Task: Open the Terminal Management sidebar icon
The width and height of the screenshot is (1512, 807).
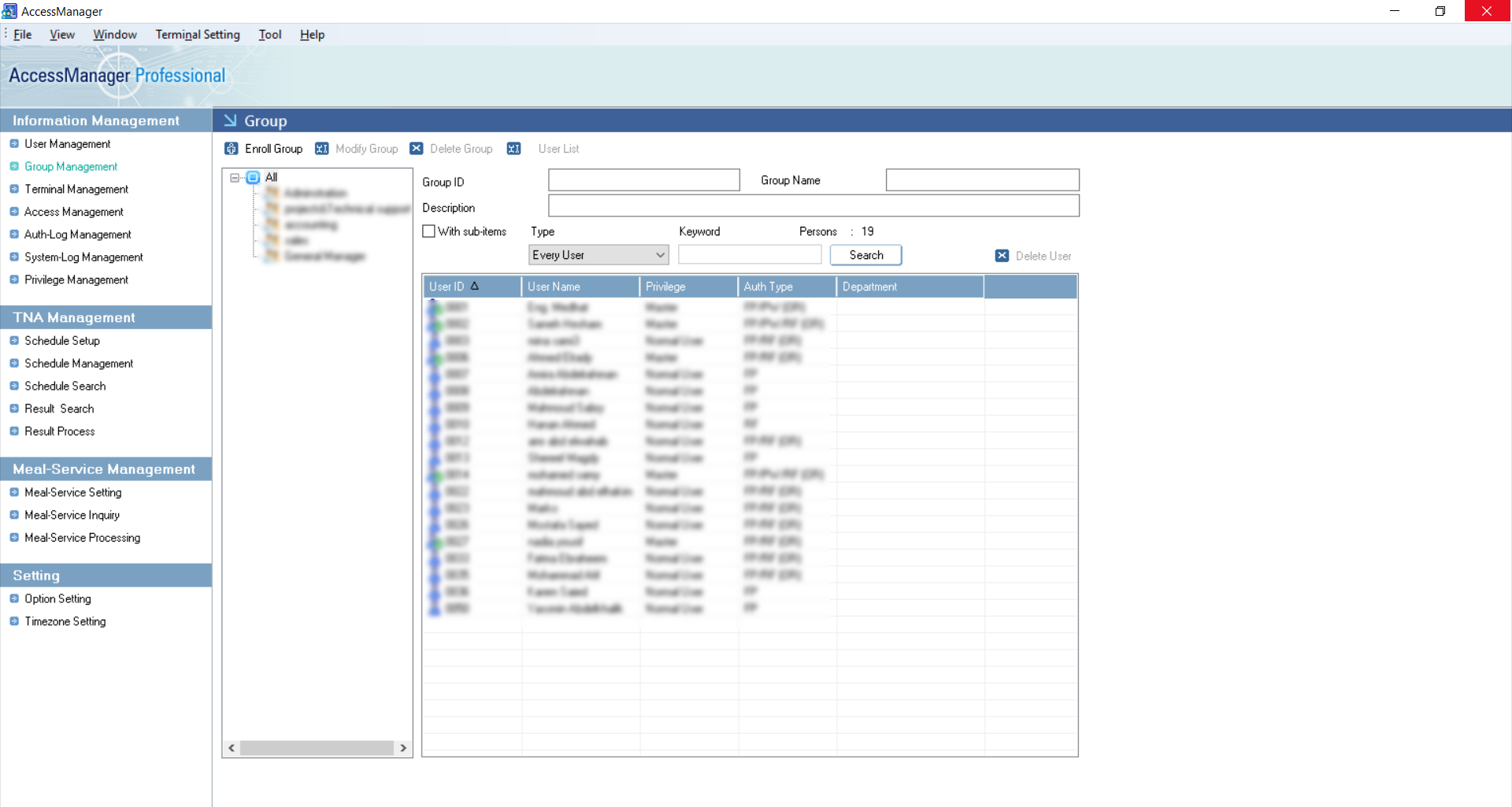Action: click(14, 189)
